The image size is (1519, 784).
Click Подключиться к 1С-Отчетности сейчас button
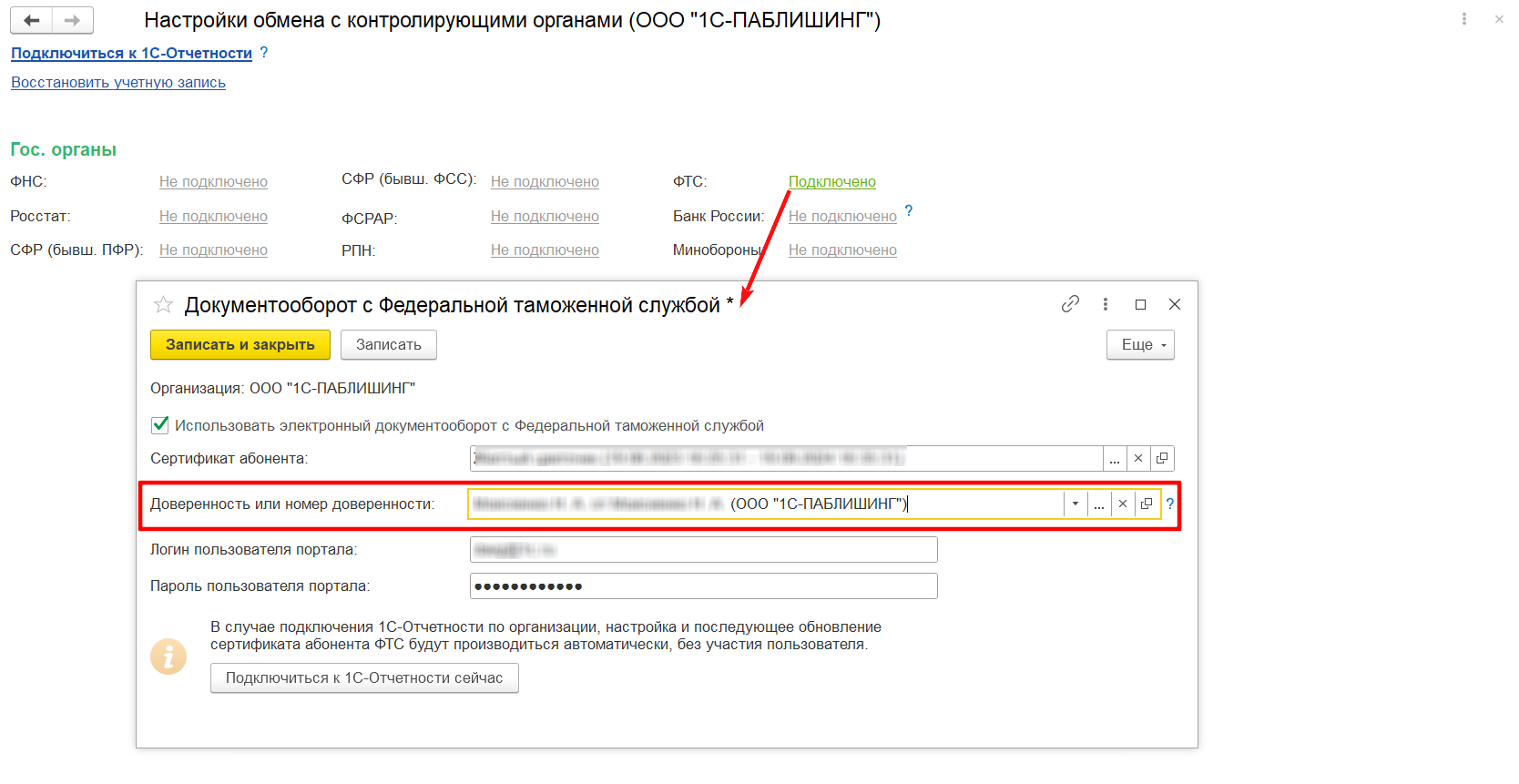[364, 677]
